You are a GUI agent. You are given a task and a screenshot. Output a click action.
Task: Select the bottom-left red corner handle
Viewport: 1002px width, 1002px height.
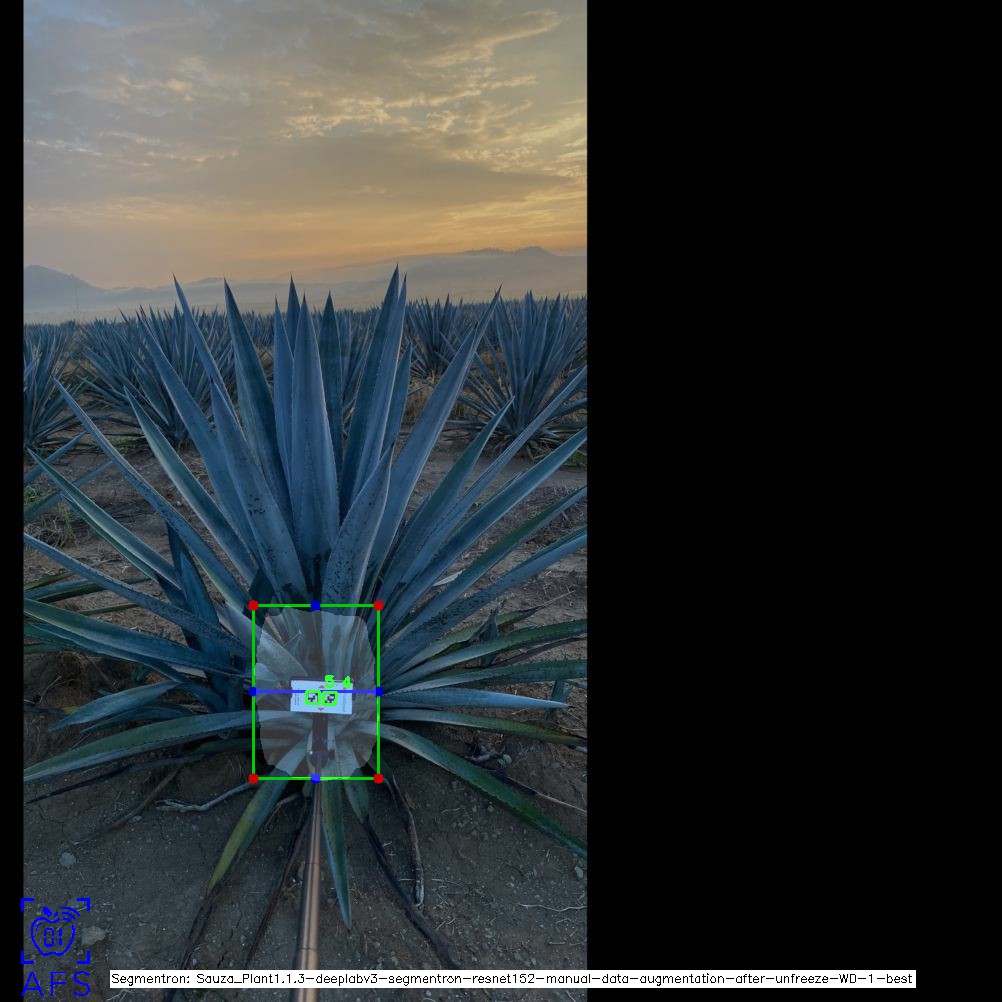point(253,778)
